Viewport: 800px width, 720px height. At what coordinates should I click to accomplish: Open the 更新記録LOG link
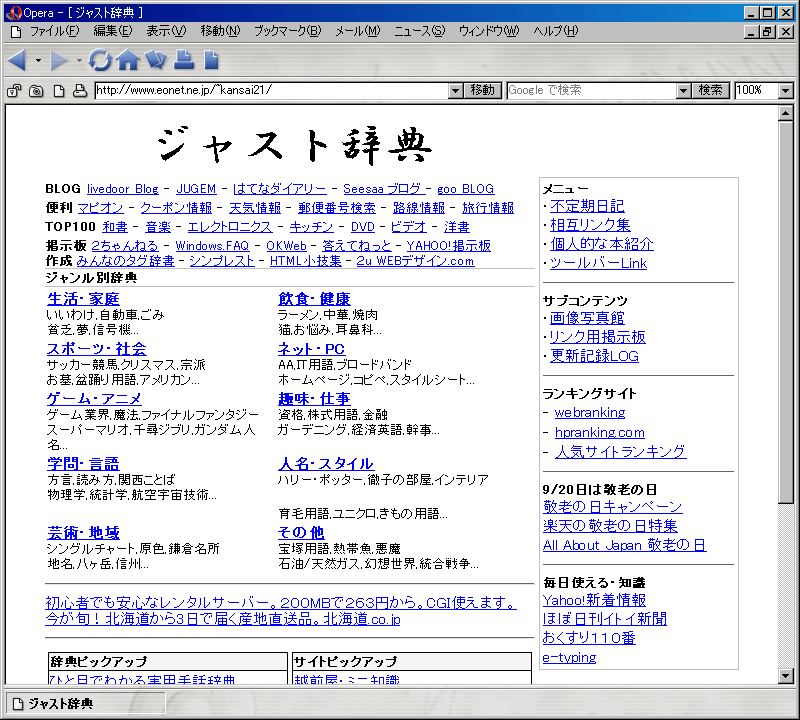coord(594,356)
